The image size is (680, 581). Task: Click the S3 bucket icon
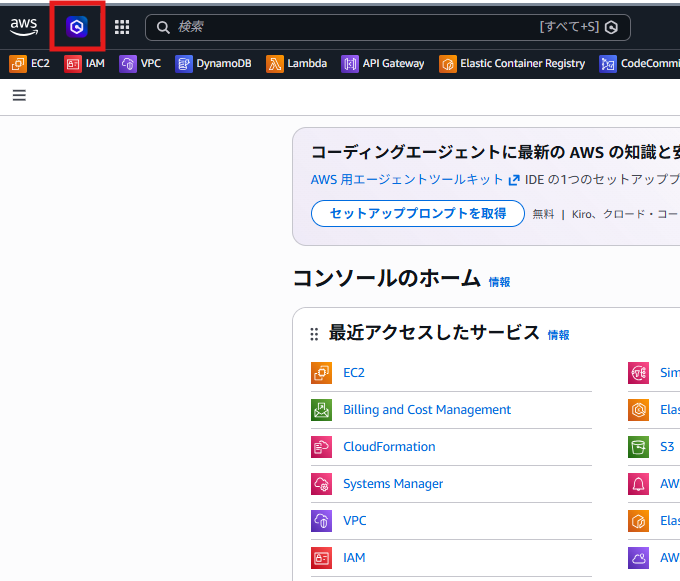point(638,447)
